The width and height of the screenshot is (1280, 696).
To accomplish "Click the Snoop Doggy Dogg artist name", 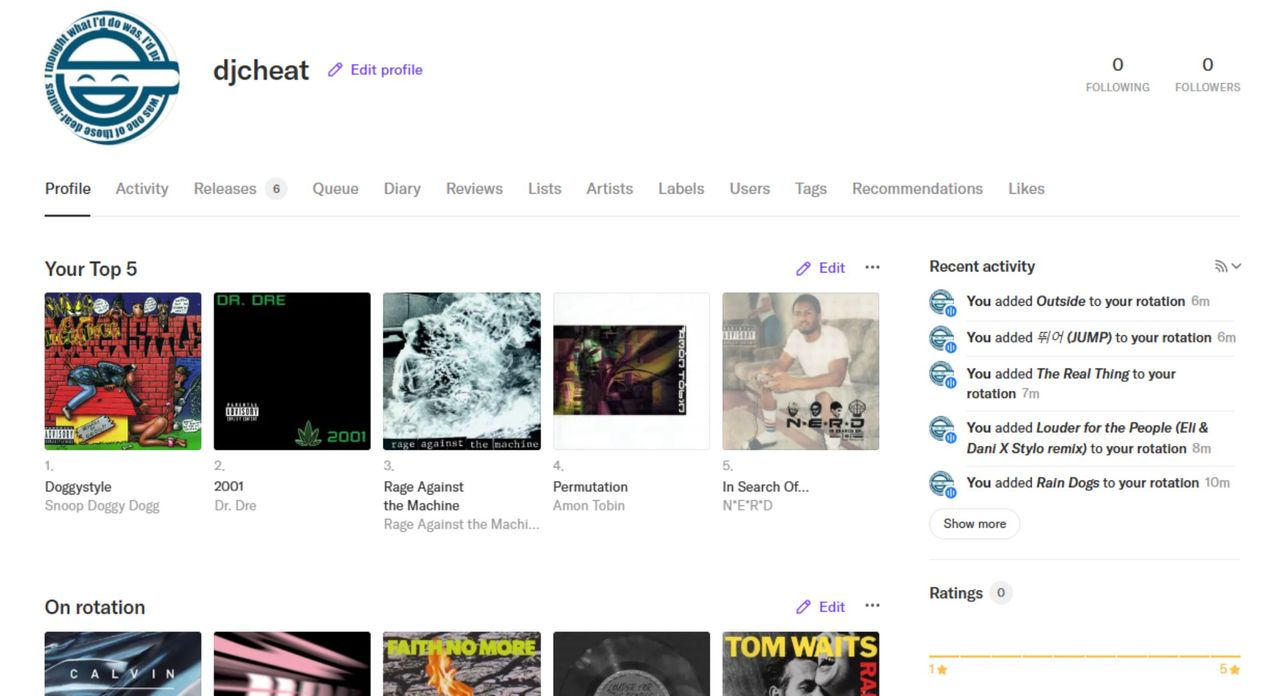I will click(102, 506).
